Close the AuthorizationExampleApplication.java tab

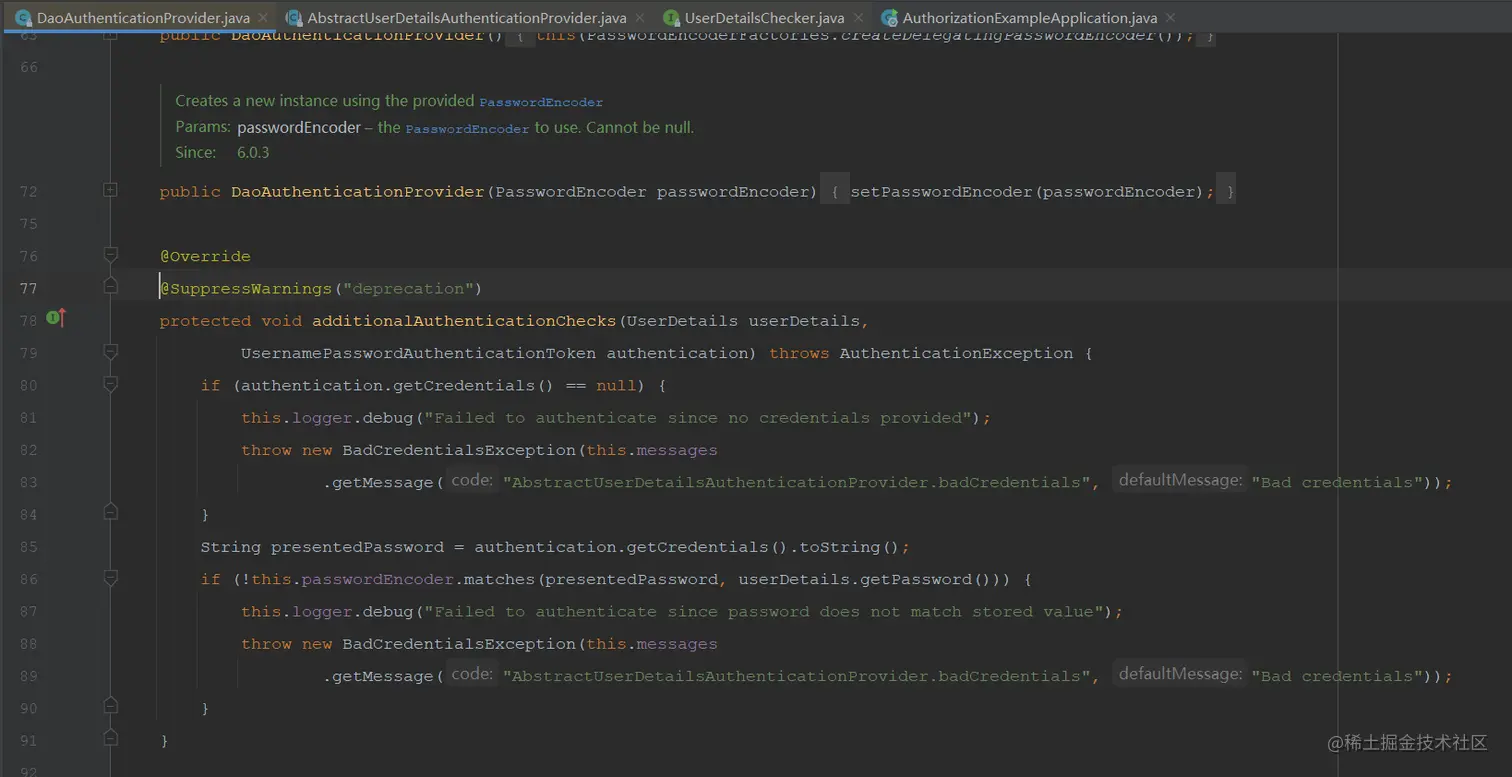1171,18
